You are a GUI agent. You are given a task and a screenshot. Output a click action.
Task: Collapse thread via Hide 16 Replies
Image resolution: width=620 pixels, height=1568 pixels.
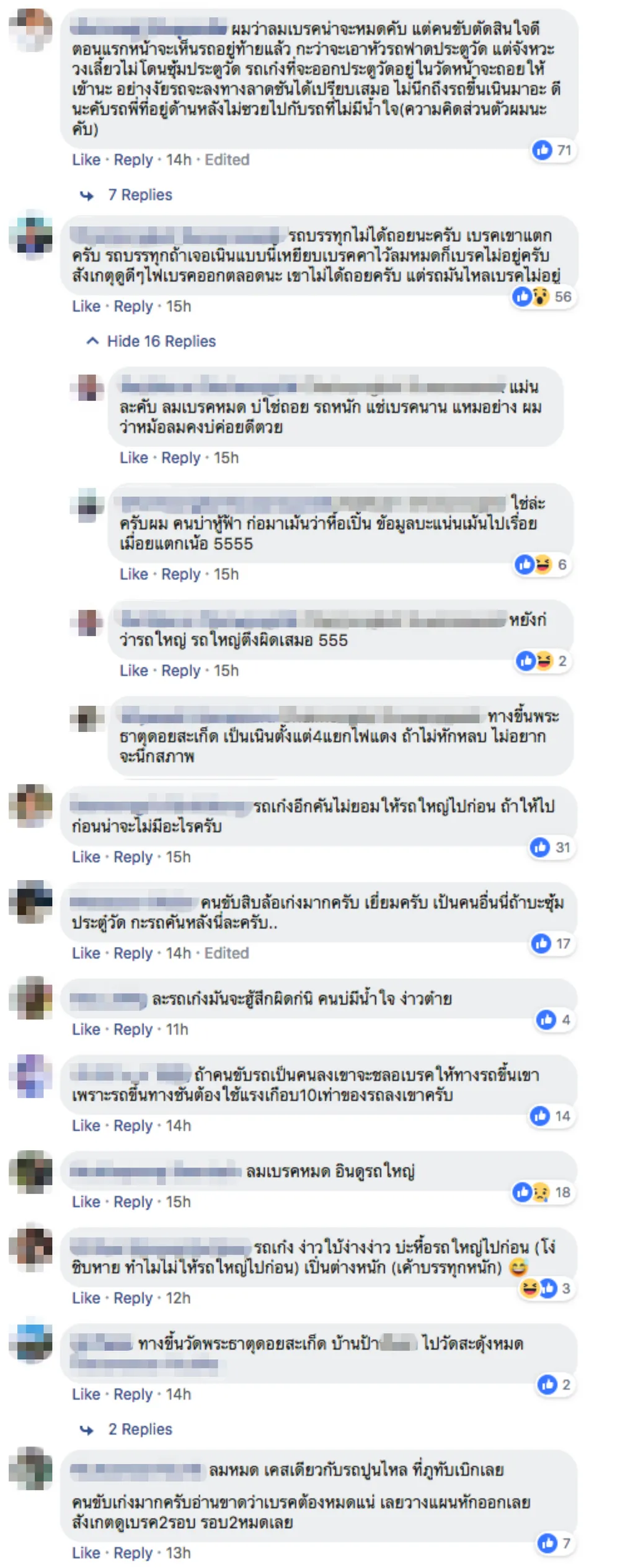pyautogui.click(x=161, y=341)
